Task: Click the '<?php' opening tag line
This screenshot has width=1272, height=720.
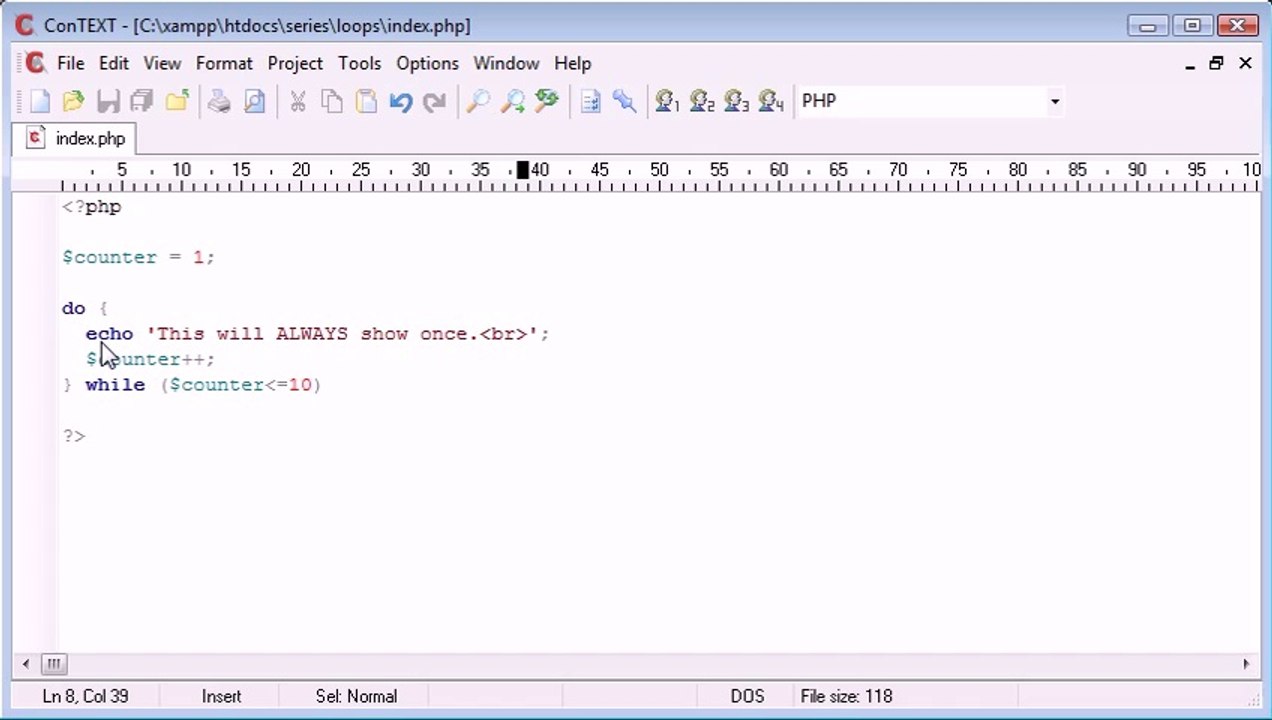Action: 91,207
